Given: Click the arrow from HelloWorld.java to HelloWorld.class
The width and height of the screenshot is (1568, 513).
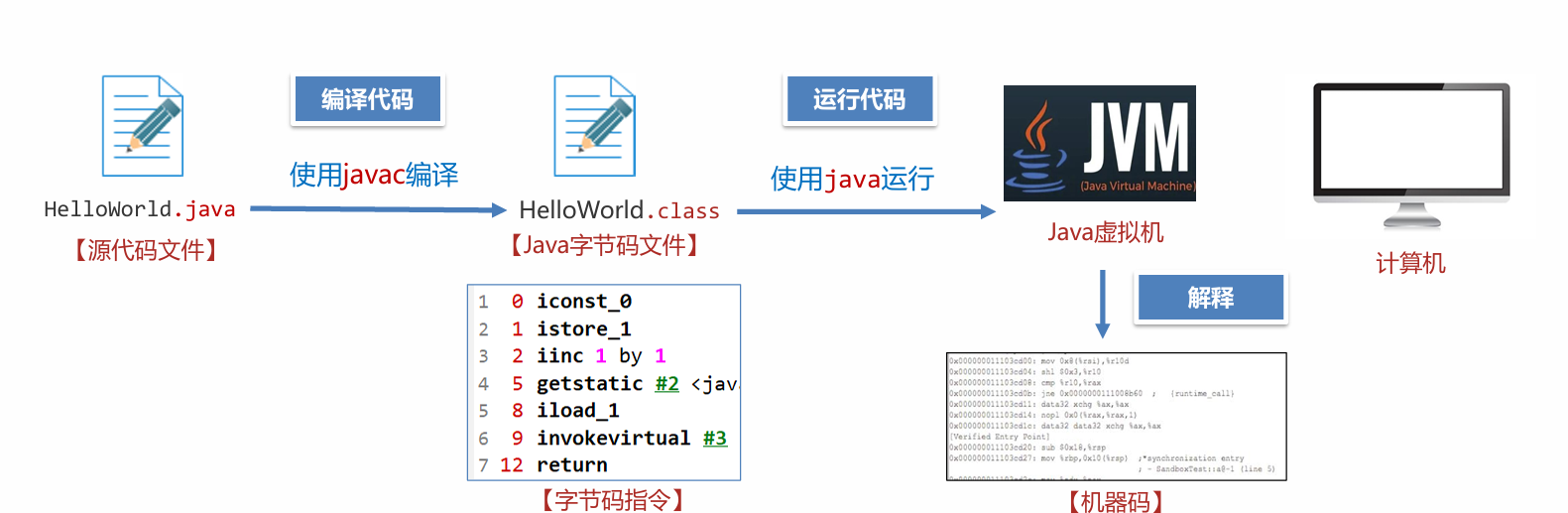Looking at the screenshot, I should click(377, 209).
